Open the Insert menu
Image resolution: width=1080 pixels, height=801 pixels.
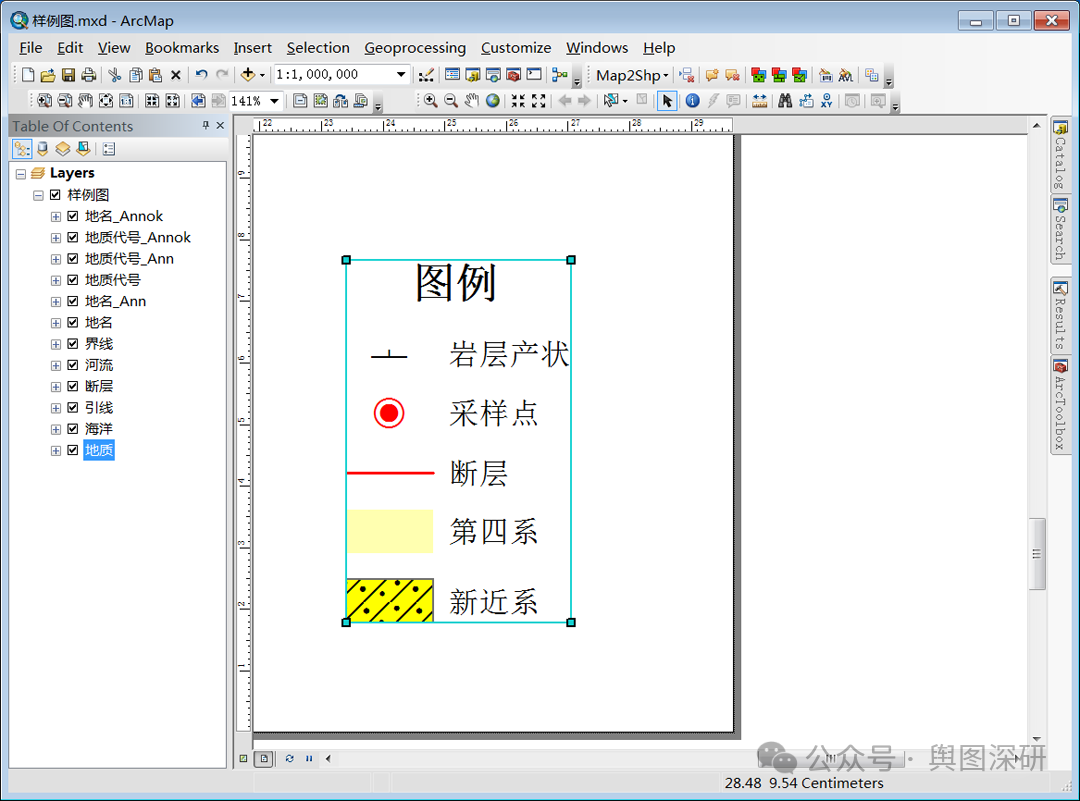[x=252, y=48]
